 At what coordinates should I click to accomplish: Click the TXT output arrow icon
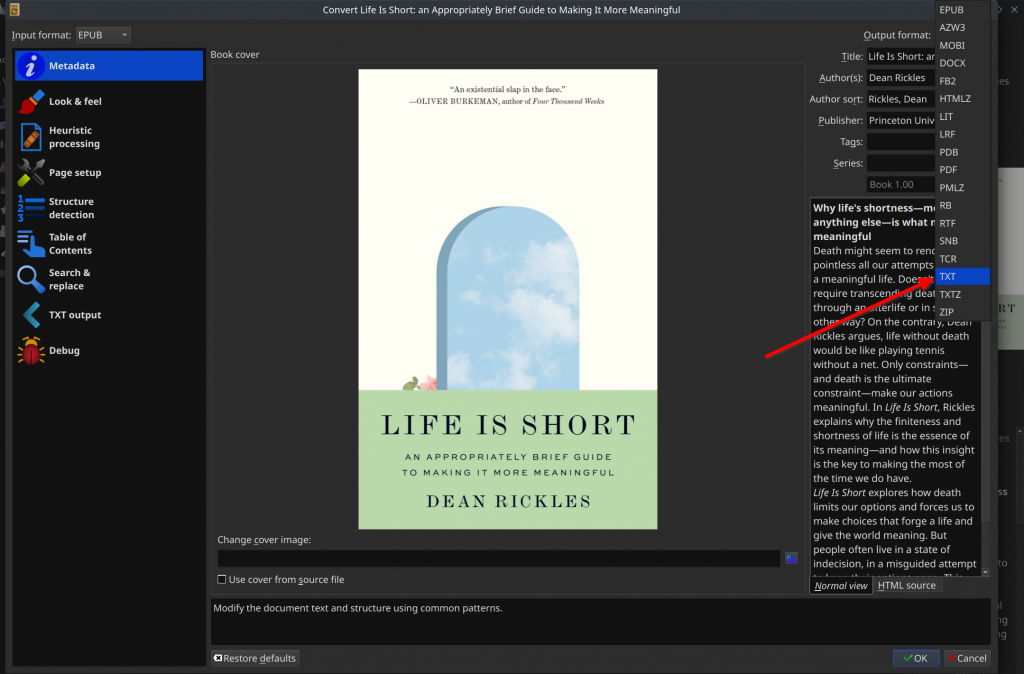[x=31, y=315]
